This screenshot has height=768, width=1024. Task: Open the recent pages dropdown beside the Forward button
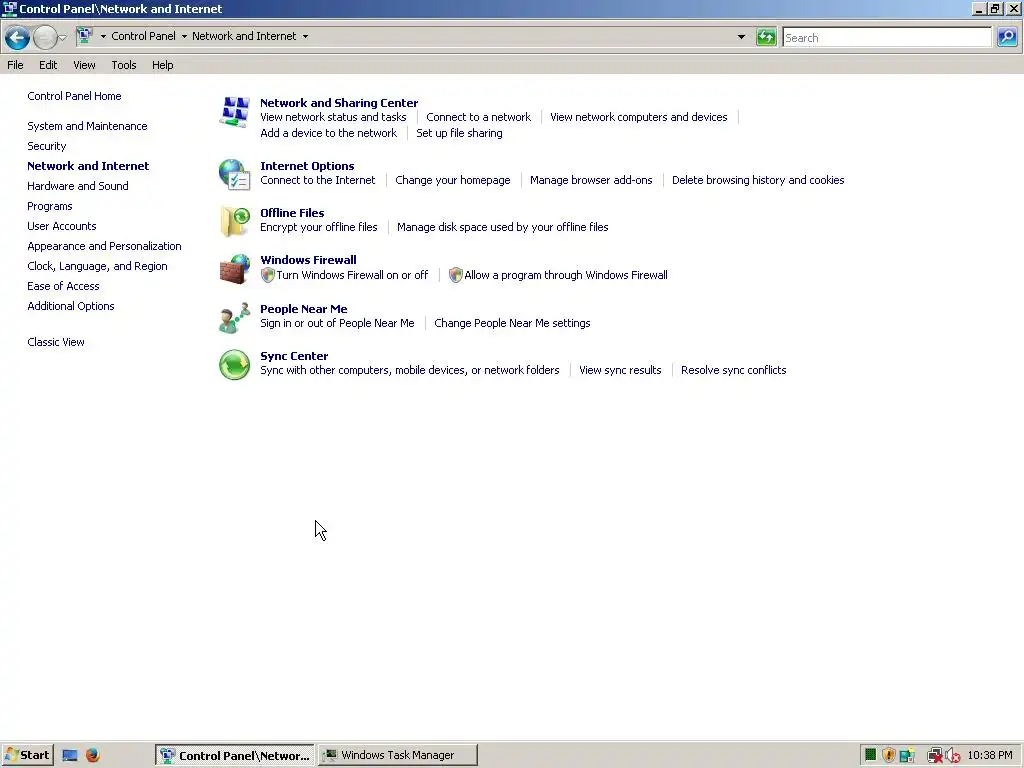[63, 38]
